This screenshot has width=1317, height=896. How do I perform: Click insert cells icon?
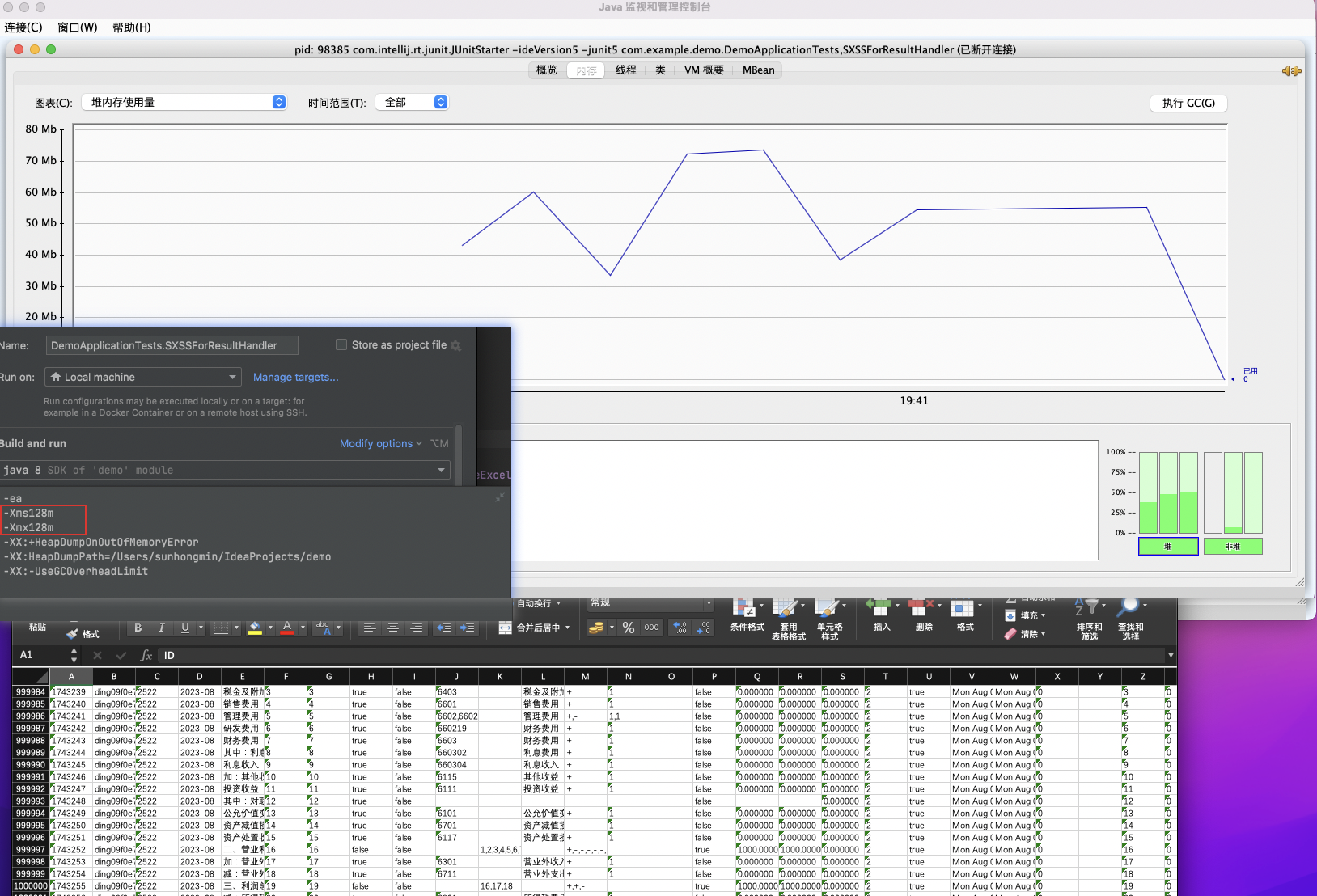coord(879,606)
